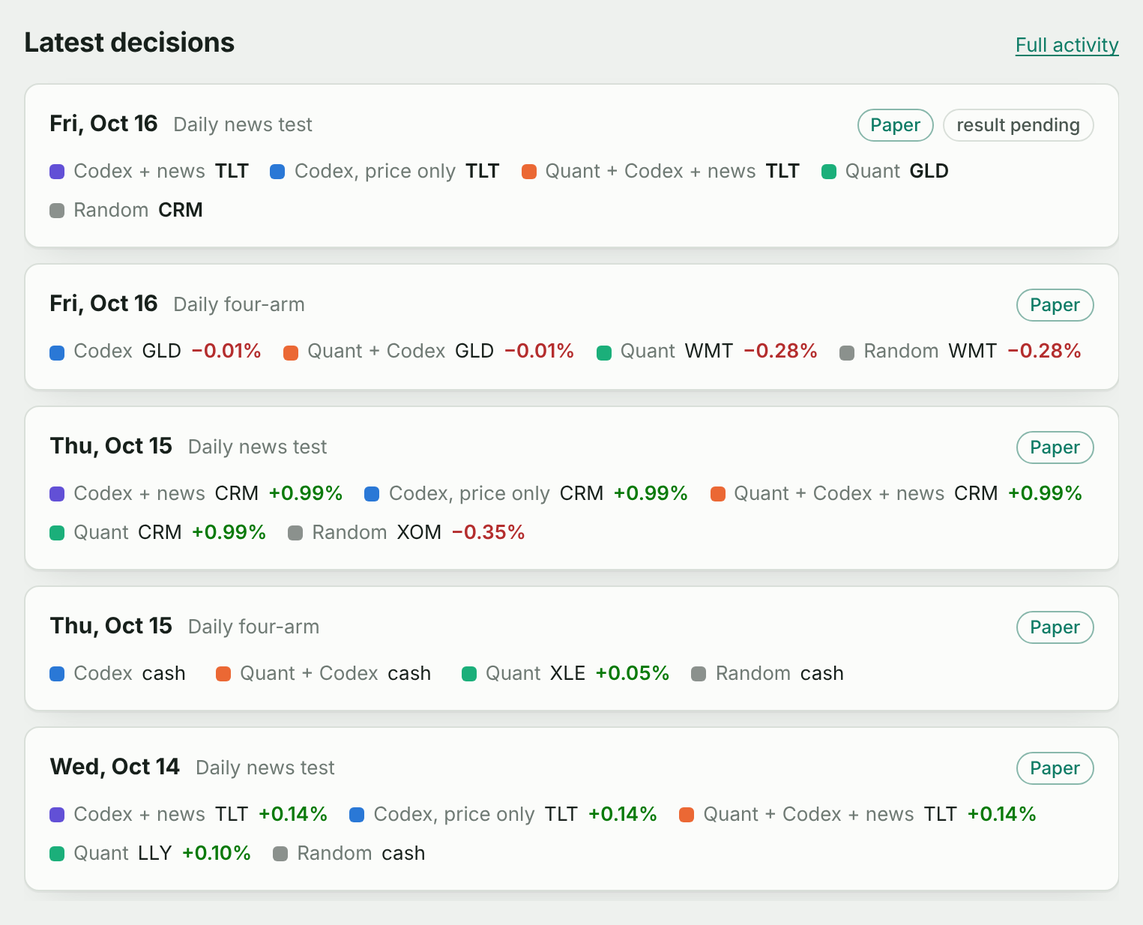The height and width of the screenshot is (925, 1143).
Task: Click green swatch beside Quant CRM
Action: pyautogui.click(x=57, y=533)
